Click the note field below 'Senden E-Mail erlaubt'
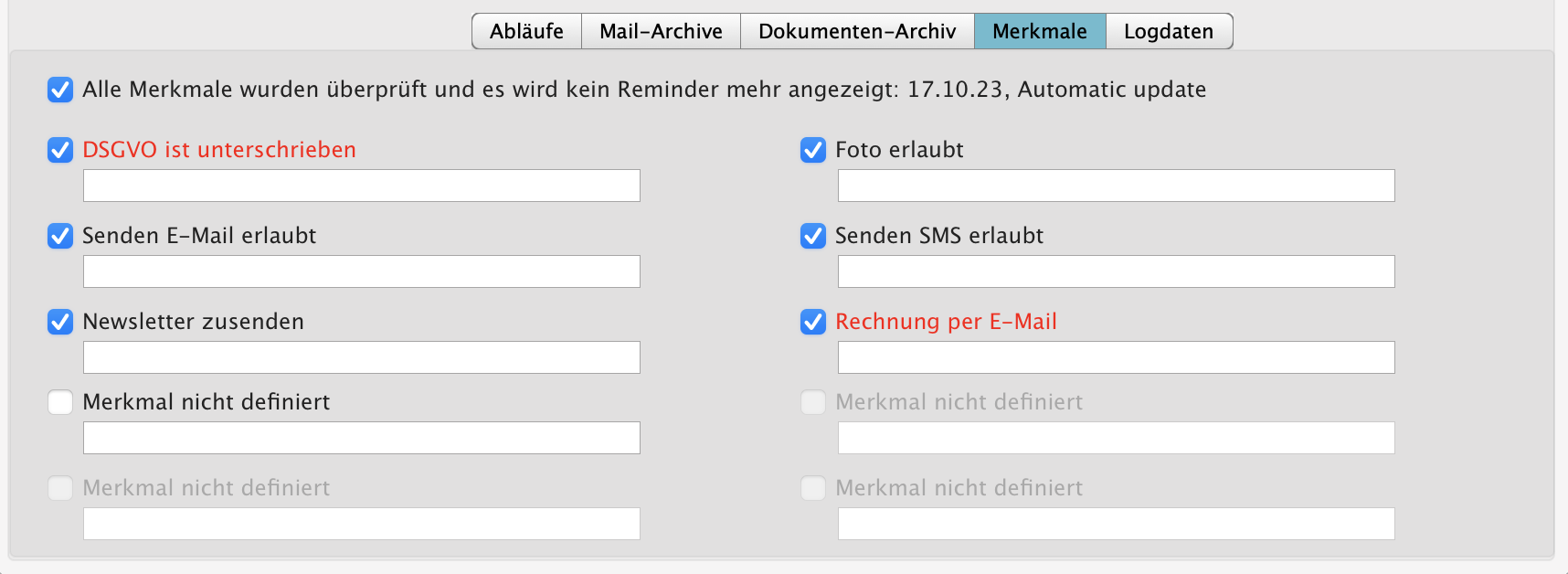1568x574 pixels. [362, 271]
